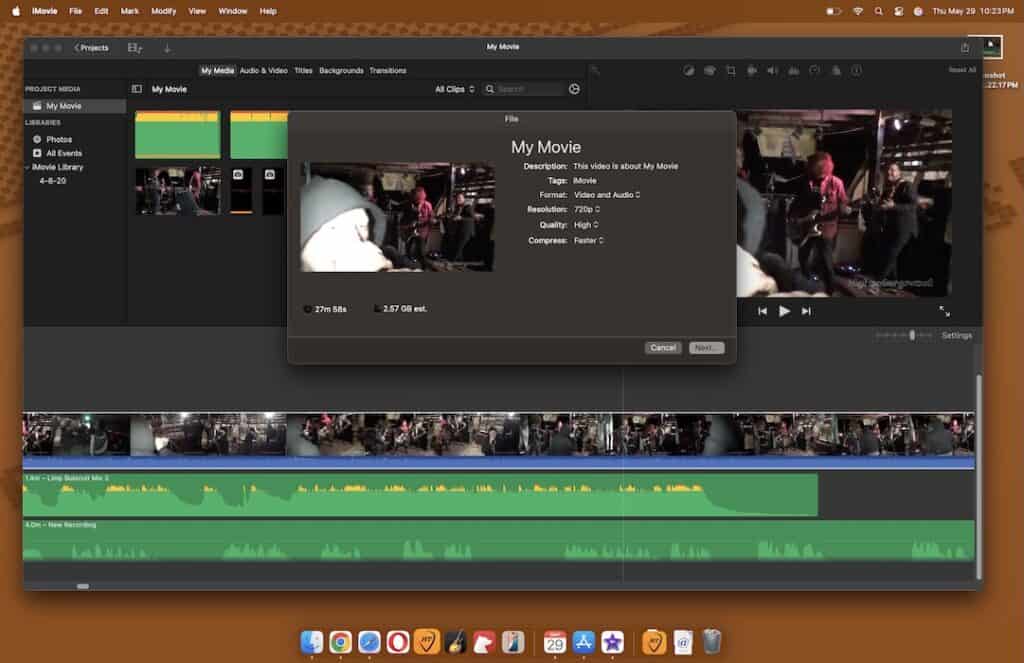Open the Clip Information icon
The width and height of the screenshot is (1024, 663).
[x=856, y=71]
